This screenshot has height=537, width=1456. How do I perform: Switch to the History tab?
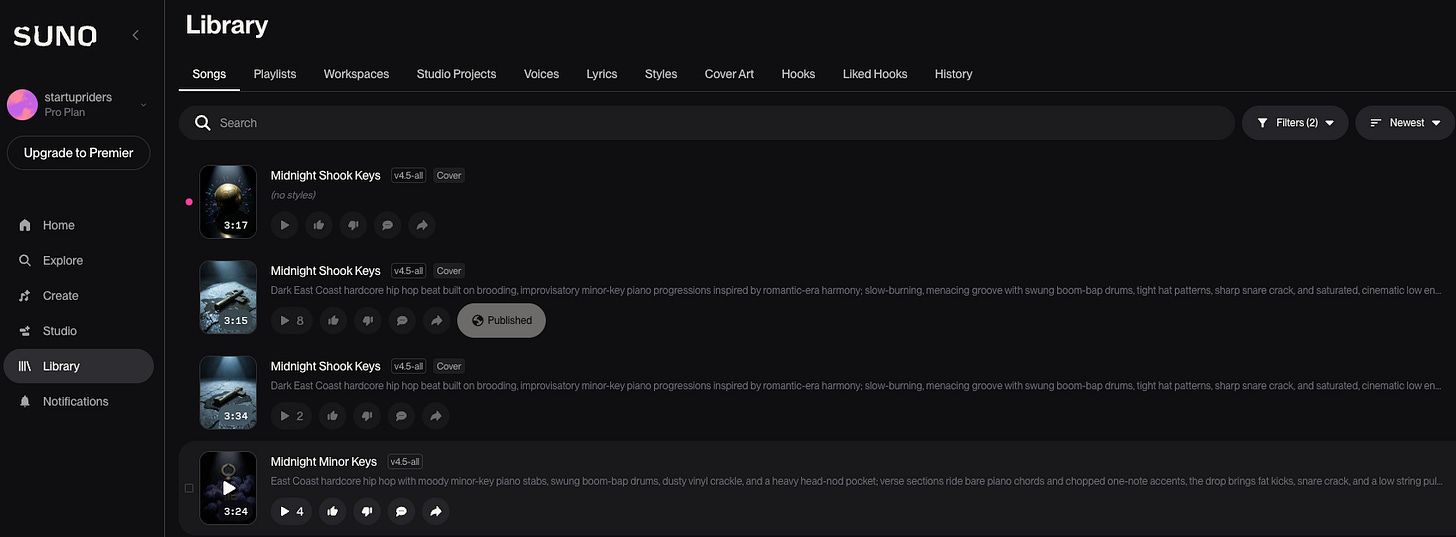(x=953, y=74)
